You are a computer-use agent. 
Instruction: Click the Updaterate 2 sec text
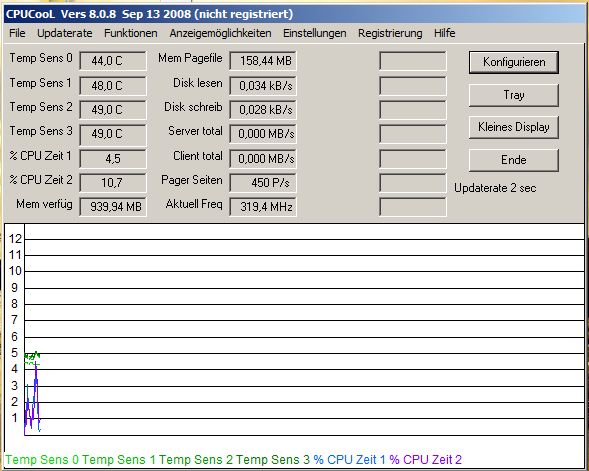click(x=495, y=188)
